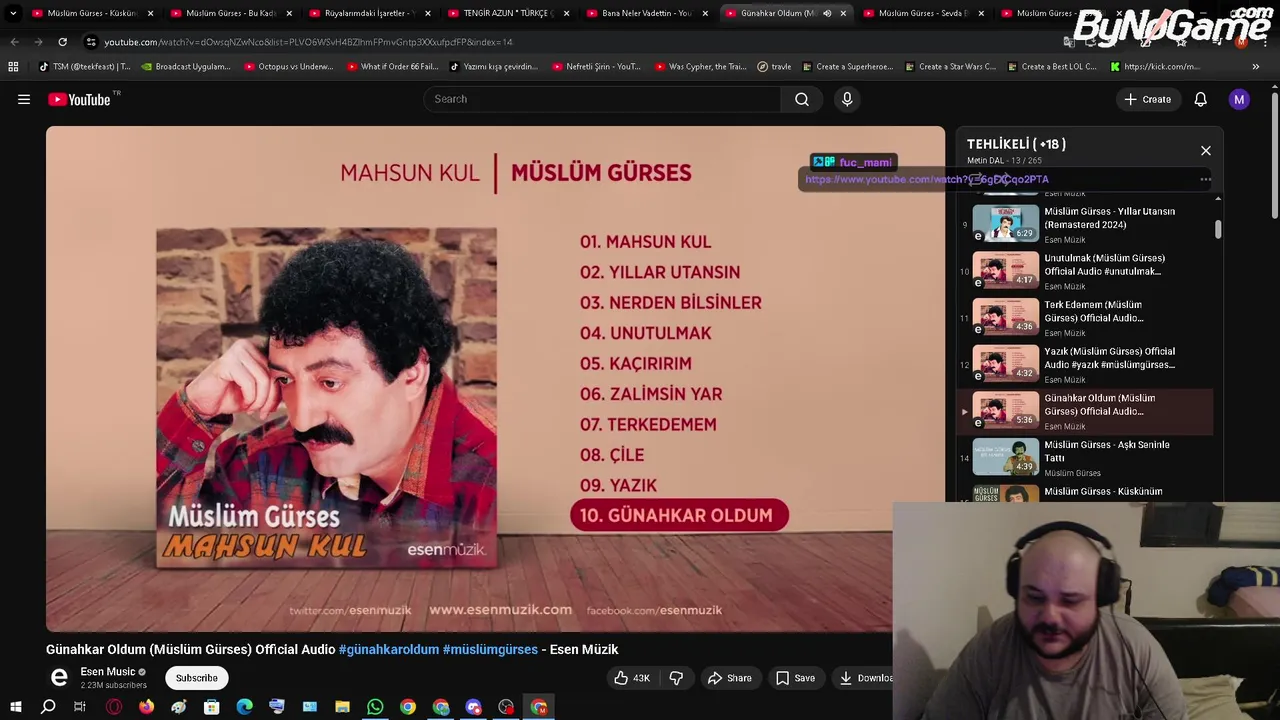Click the Create button
The width and height of the screenshot is (1280, 720).
point(1147,99)
